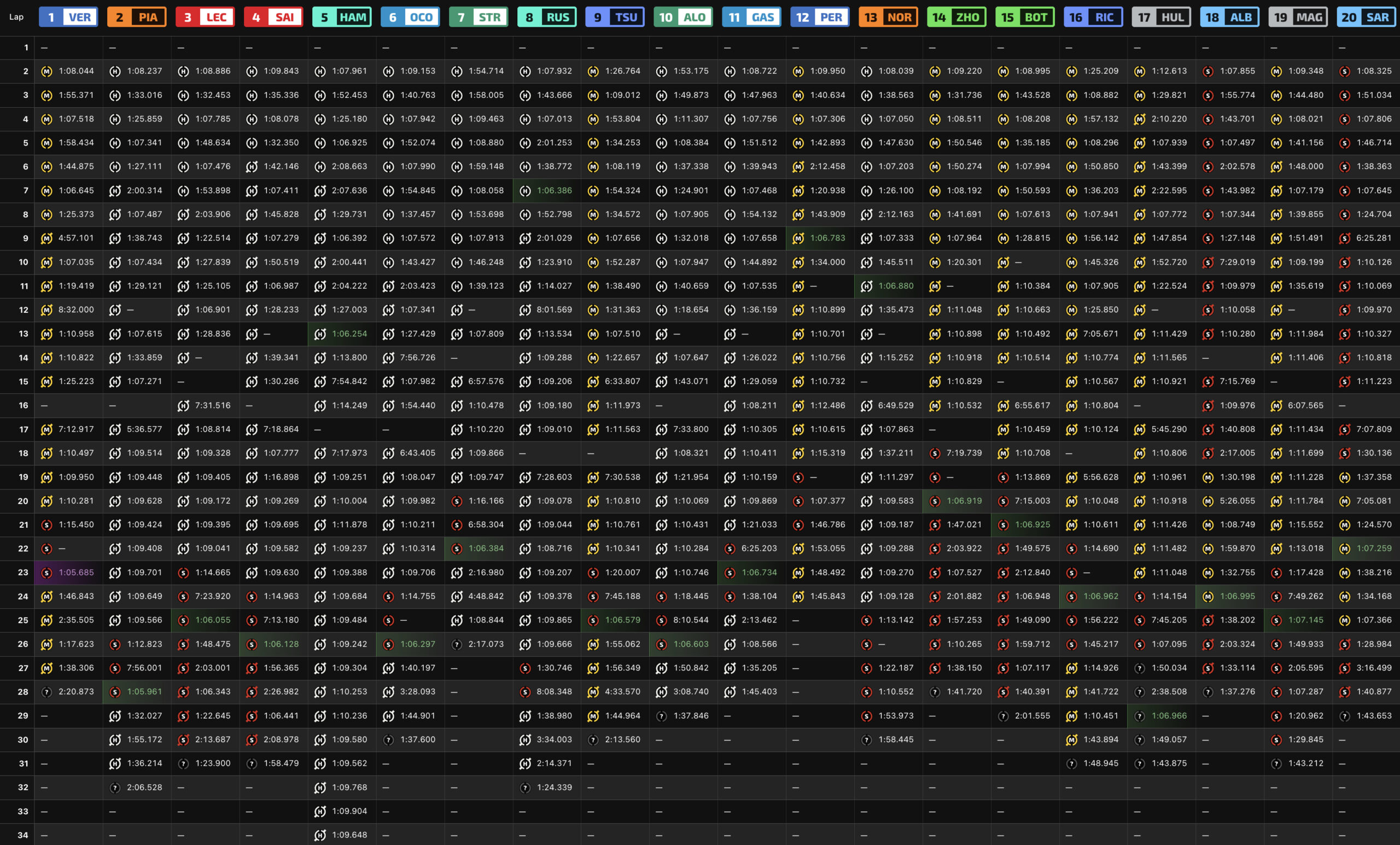Click hard tyre icon beside RUS's 1:06.386

tap(525, 191)
